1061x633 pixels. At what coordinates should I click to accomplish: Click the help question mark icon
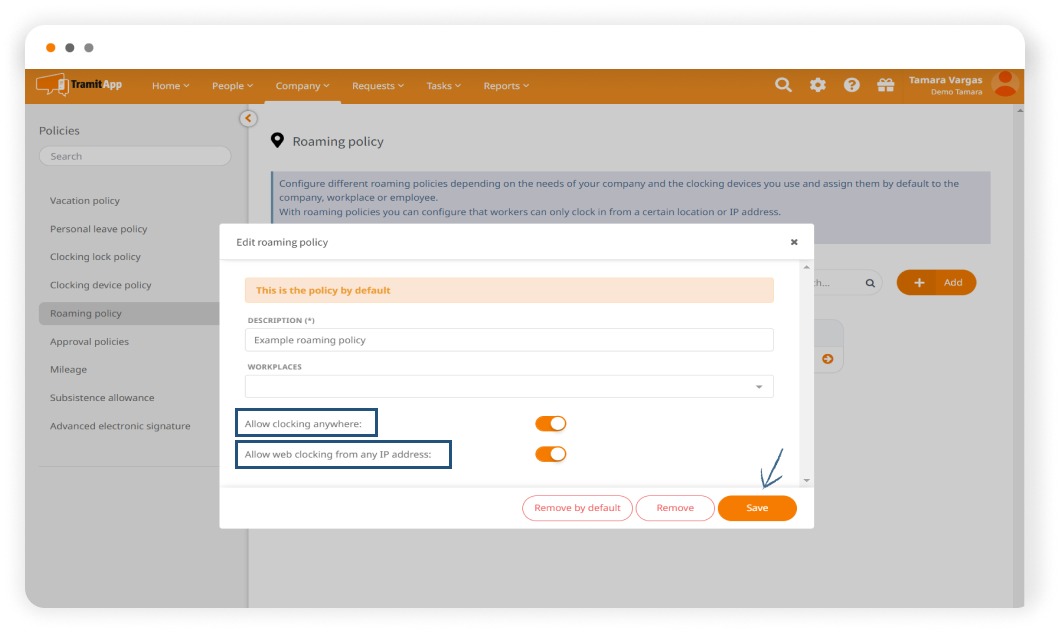coord(851,85)
